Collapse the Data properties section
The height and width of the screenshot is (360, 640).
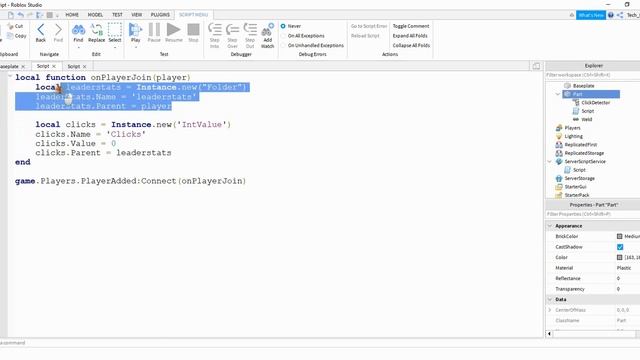click(550, 299)
